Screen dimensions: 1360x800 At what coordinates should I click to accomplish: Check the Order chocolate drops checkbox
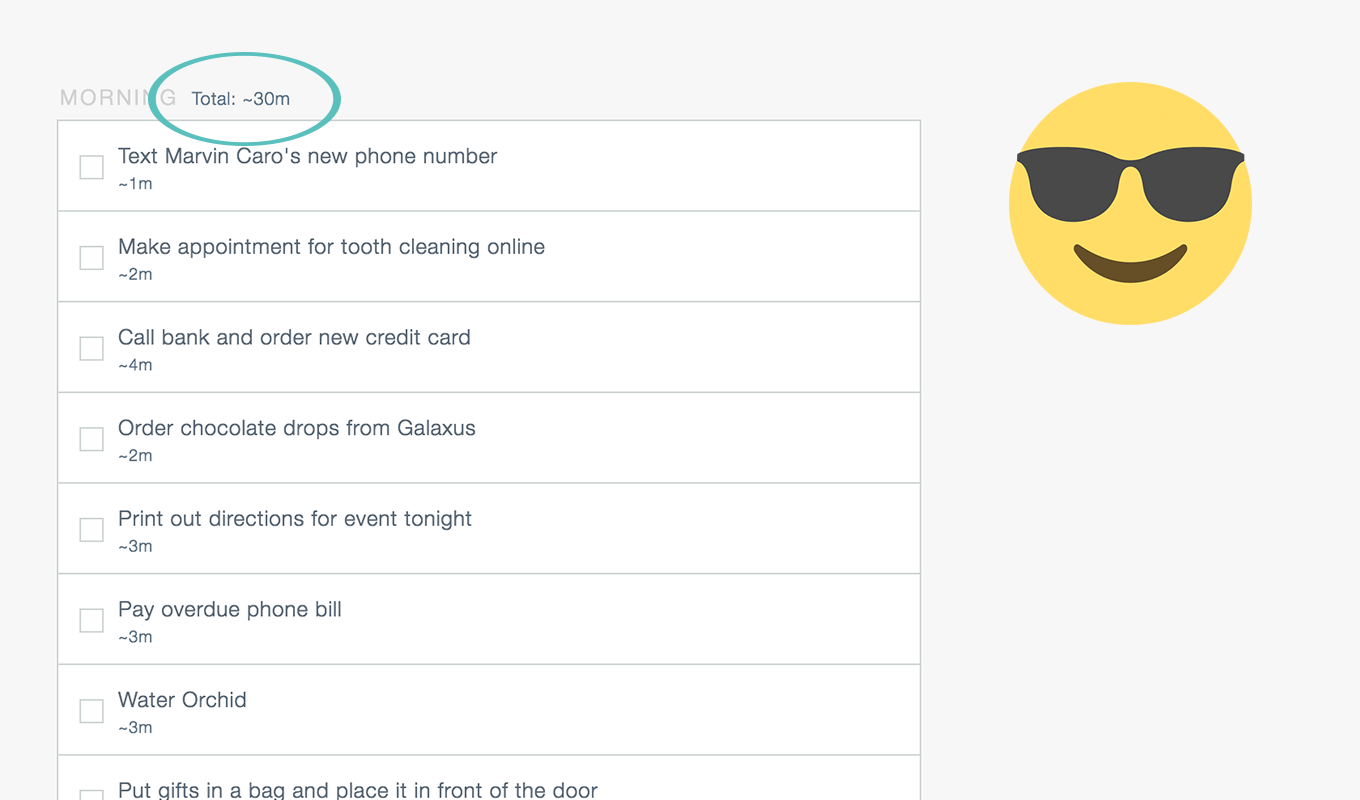(91, 439)
